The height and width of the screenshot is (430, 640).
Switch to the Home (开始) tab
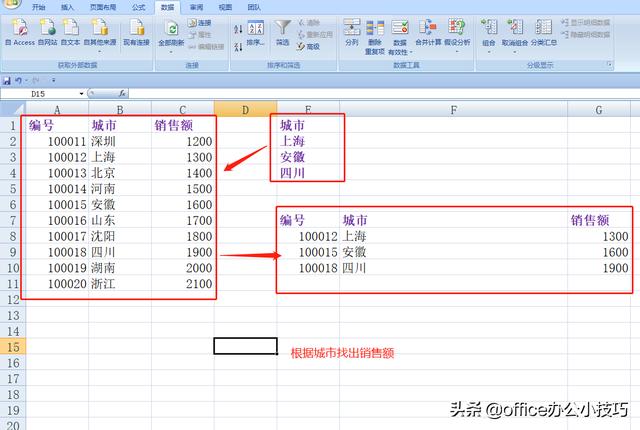38,7
